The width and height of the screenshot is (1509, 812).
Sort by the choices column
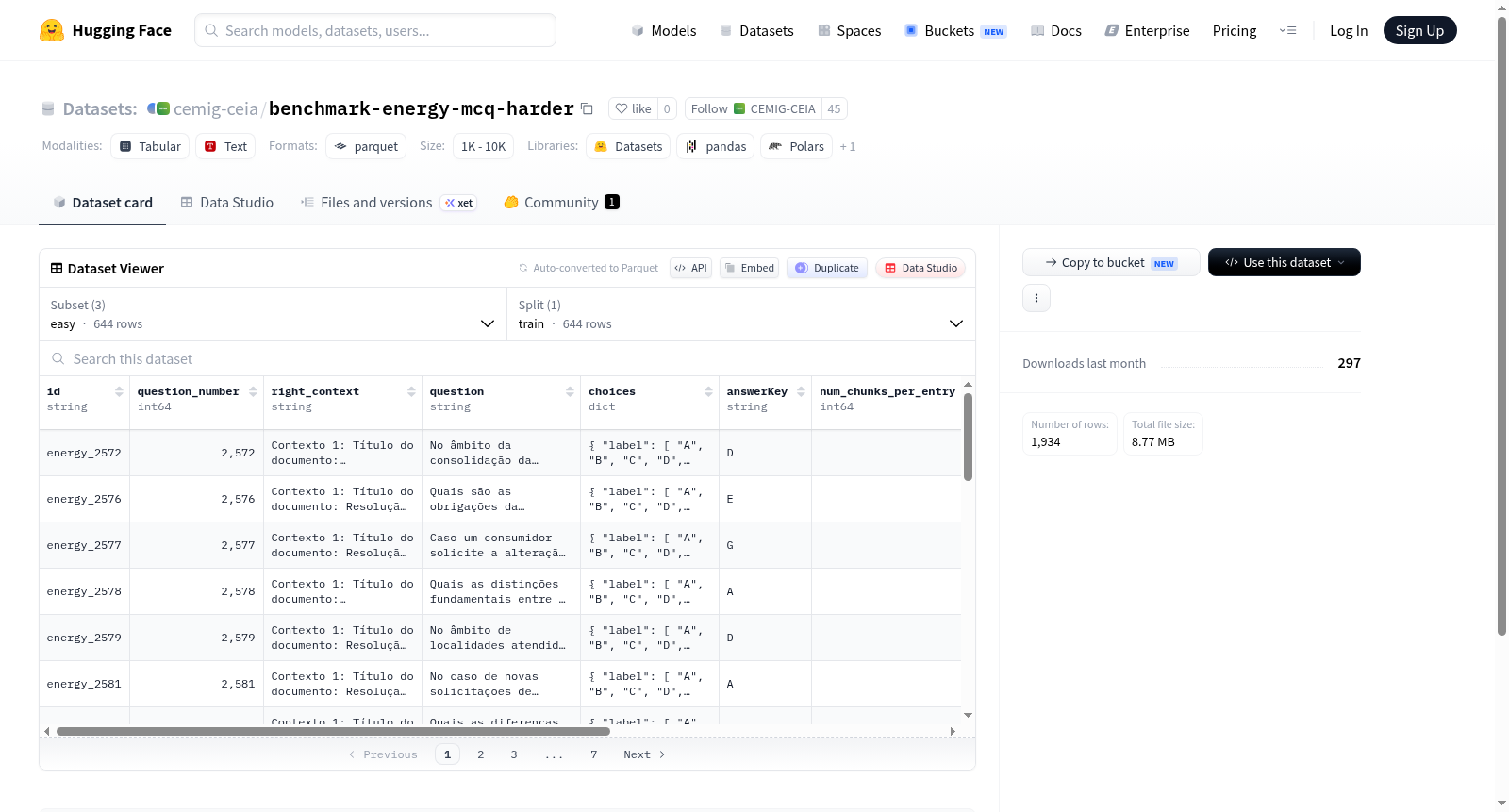708,391
